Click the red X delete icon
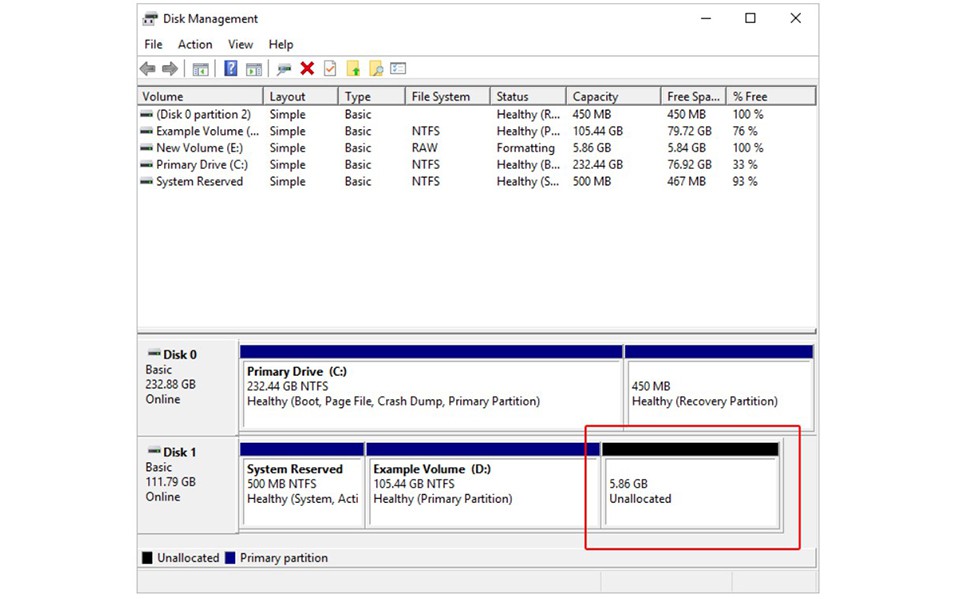Screen dimensions: 960x599 coord(307,69)
